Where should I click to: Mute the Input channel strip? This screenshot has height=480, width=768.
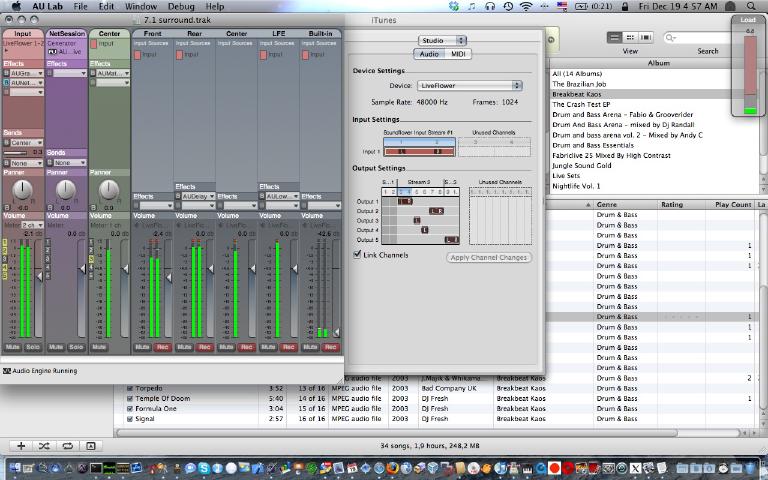pyautogui.click(x=13, y=347)
